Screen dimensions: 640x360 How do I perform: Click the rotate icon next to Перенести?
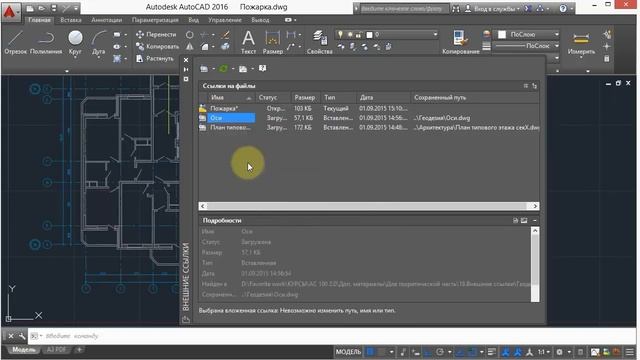coord(190,35)
